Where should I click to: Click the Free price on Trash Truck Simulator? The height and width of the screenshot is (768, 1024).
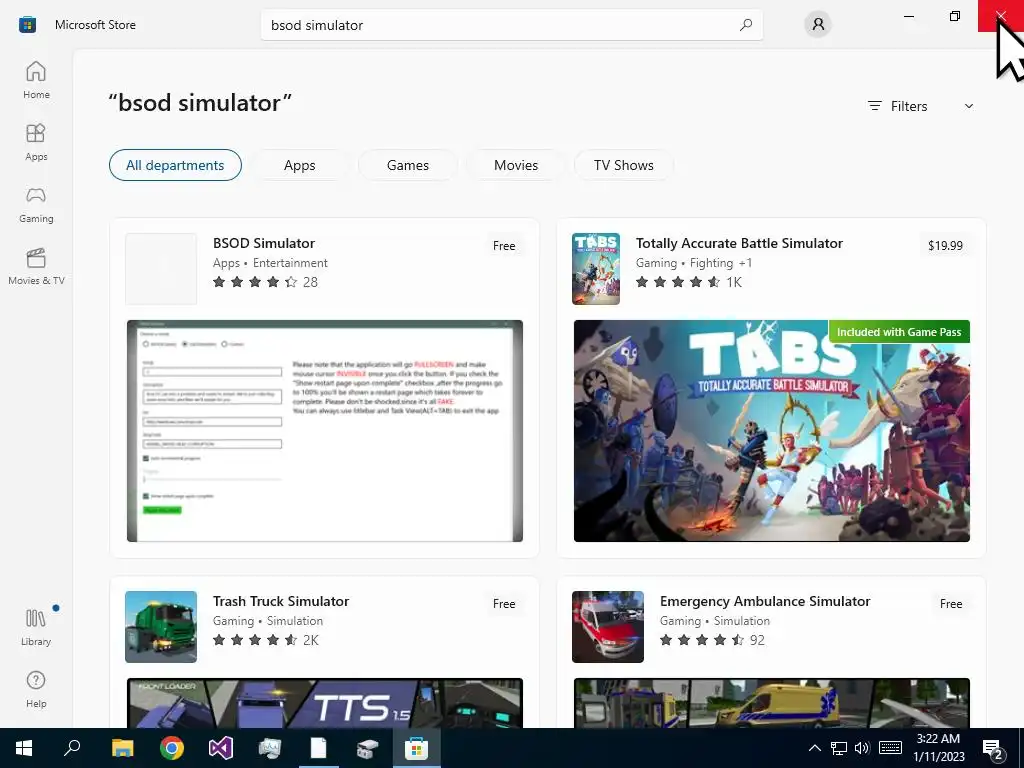click(504, 603)
